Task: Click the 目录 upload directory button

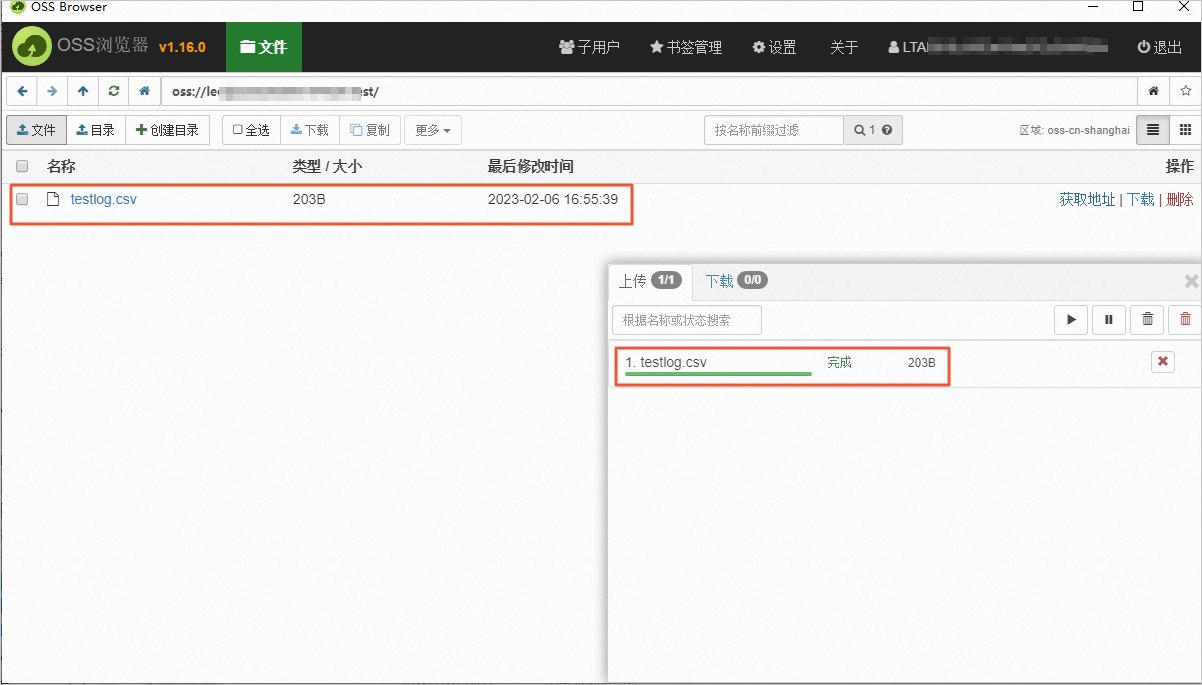Action: click(96, 130)
